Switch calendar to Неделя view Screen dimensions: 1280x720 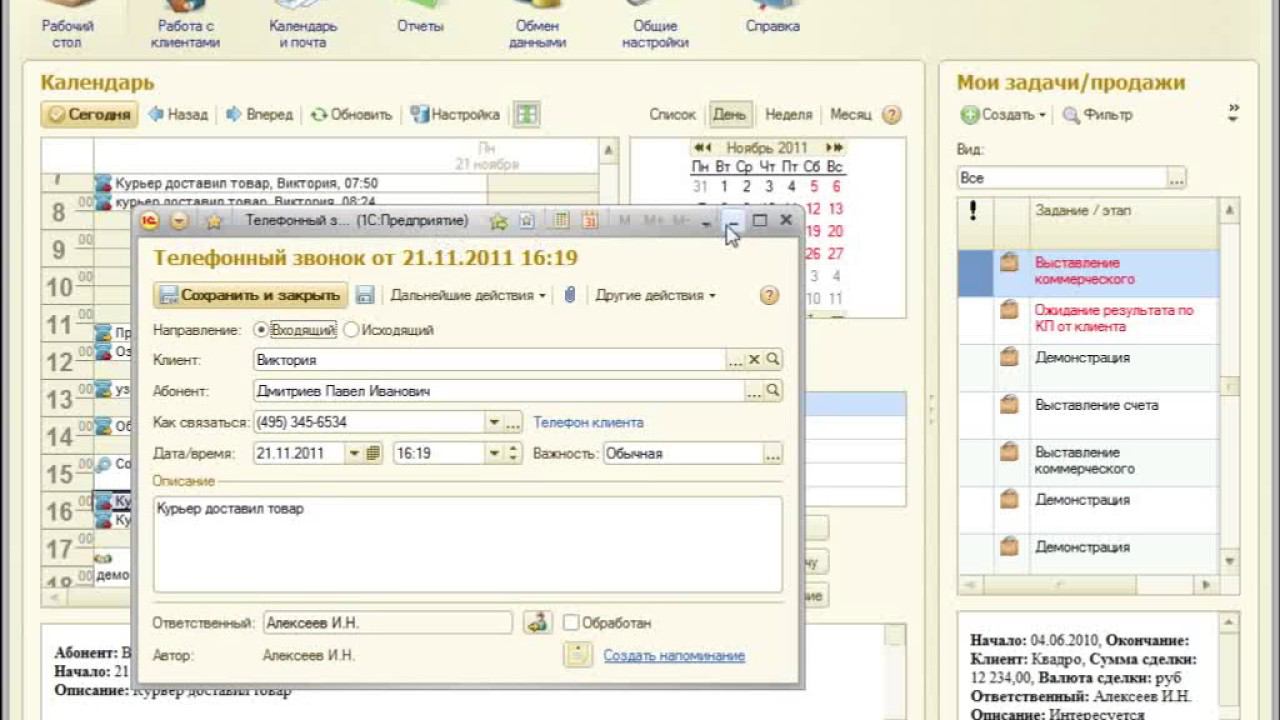(789, 114)
